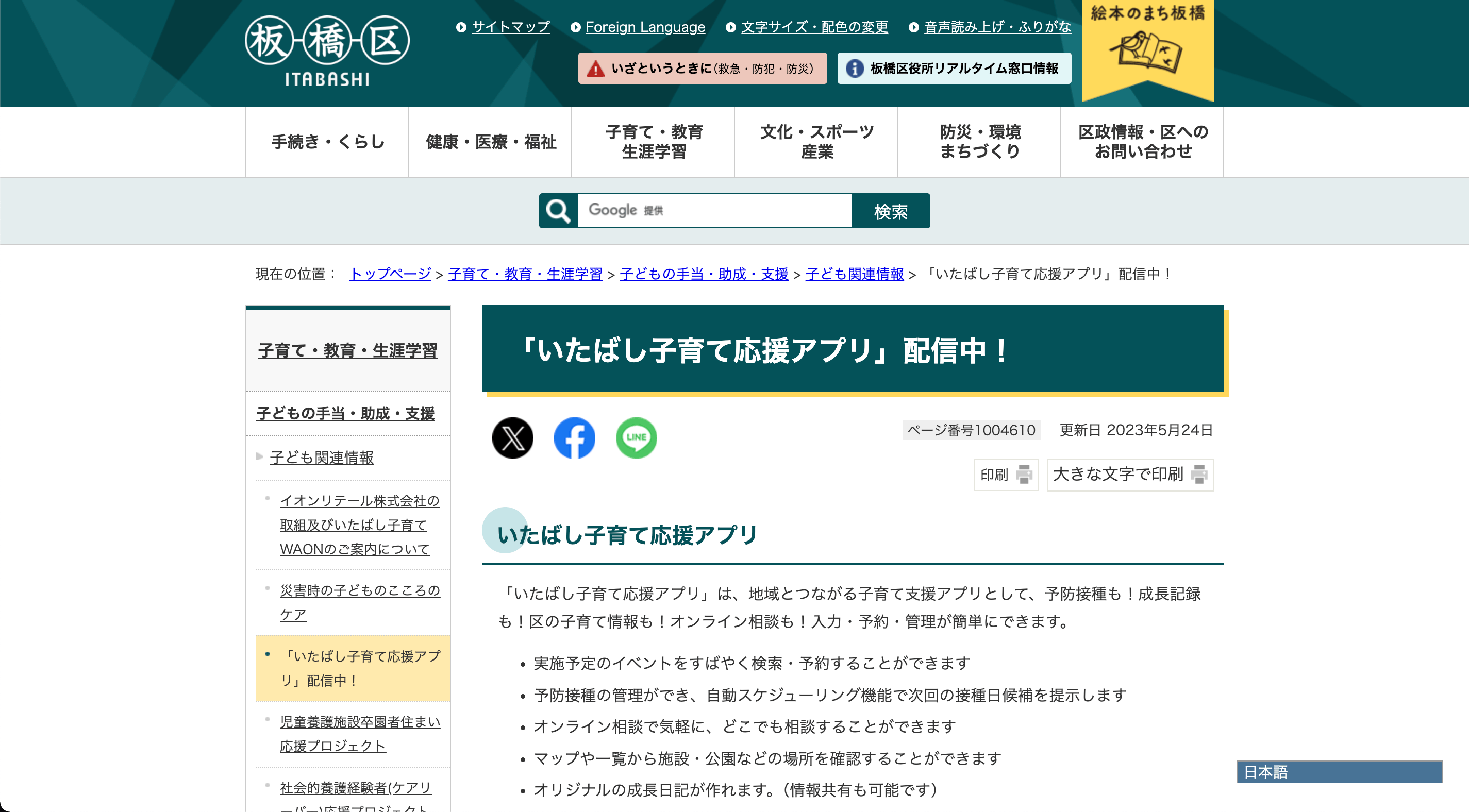Image resolution: width=1469 pixels, height=812 pixels.
Task: Open 防災・環境 まちづくり menu
Action: pos(979,141)
